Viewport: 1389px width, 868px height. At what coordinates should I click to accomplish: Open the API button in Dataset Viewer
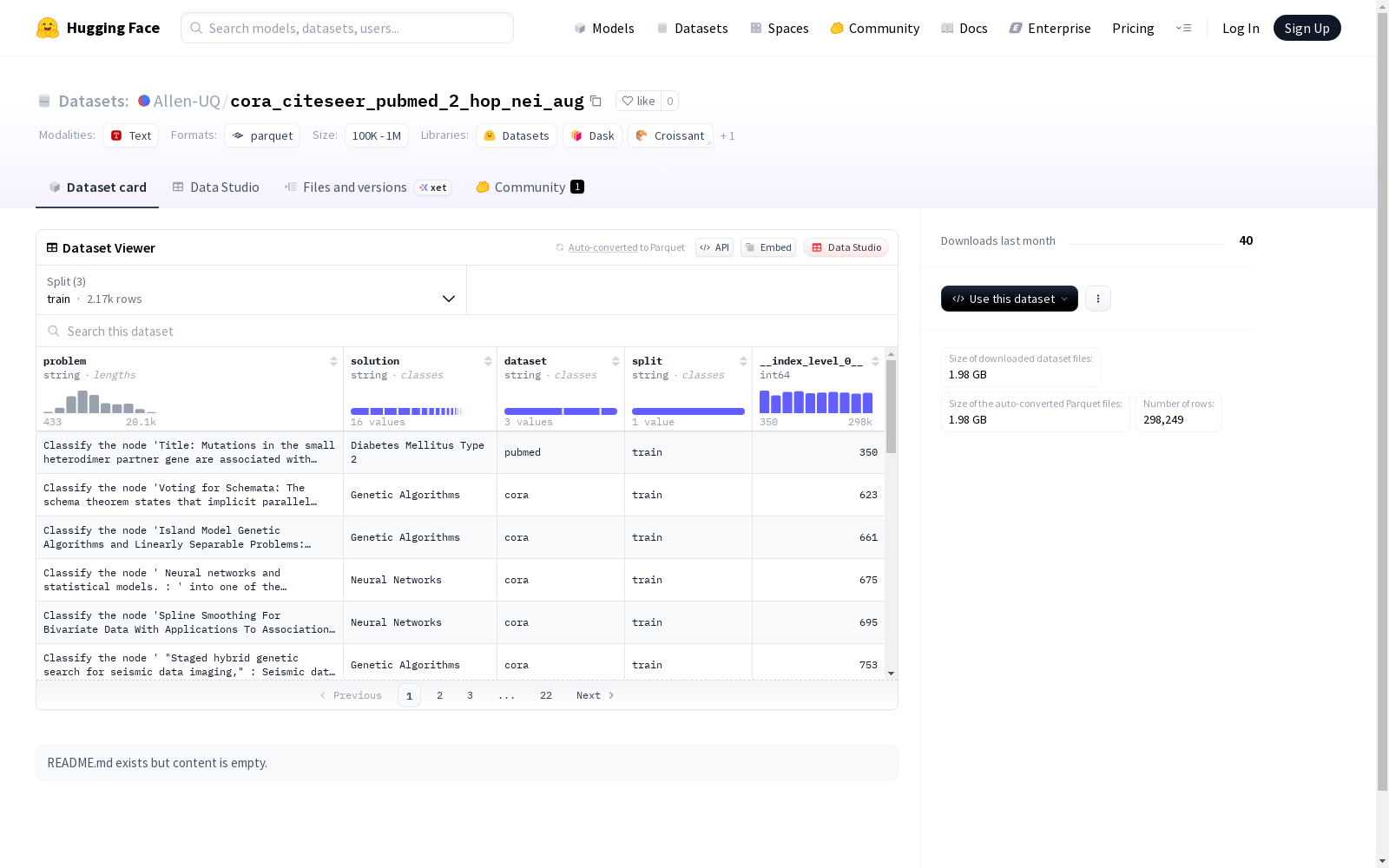[714, 247]
